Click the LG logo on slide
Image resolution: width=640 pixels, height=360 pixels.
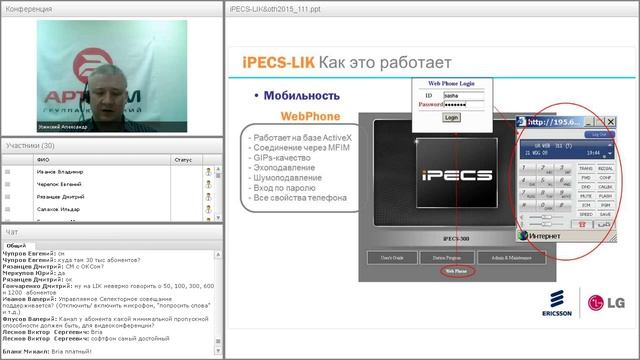[x=607, y=303]
